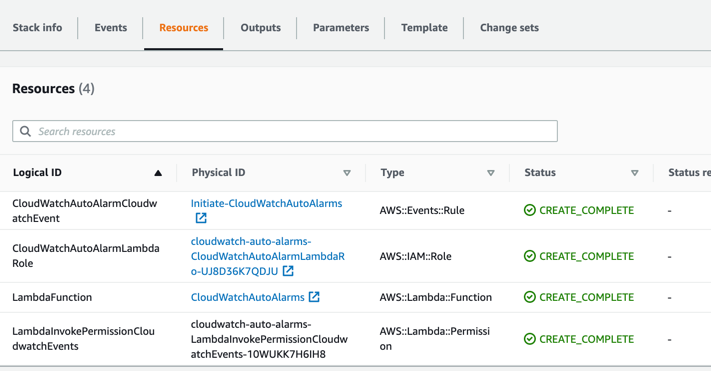Open the Outputs tab
This screenshot has width=711, height=371.
tap(261, 28)
